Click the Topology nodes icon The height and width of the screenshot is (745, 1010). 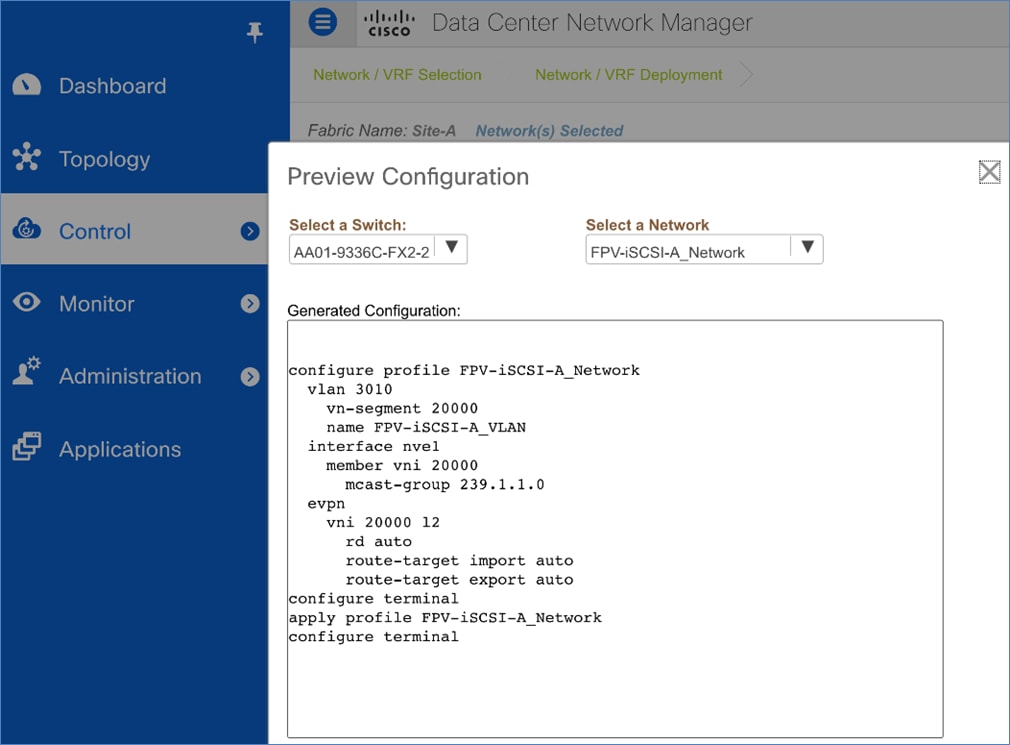tap(26, 156)
